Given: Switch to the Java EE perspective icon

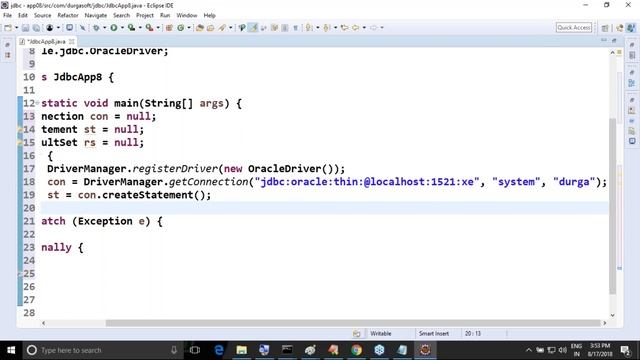Looking at the screenshot, I should point(620,28).
